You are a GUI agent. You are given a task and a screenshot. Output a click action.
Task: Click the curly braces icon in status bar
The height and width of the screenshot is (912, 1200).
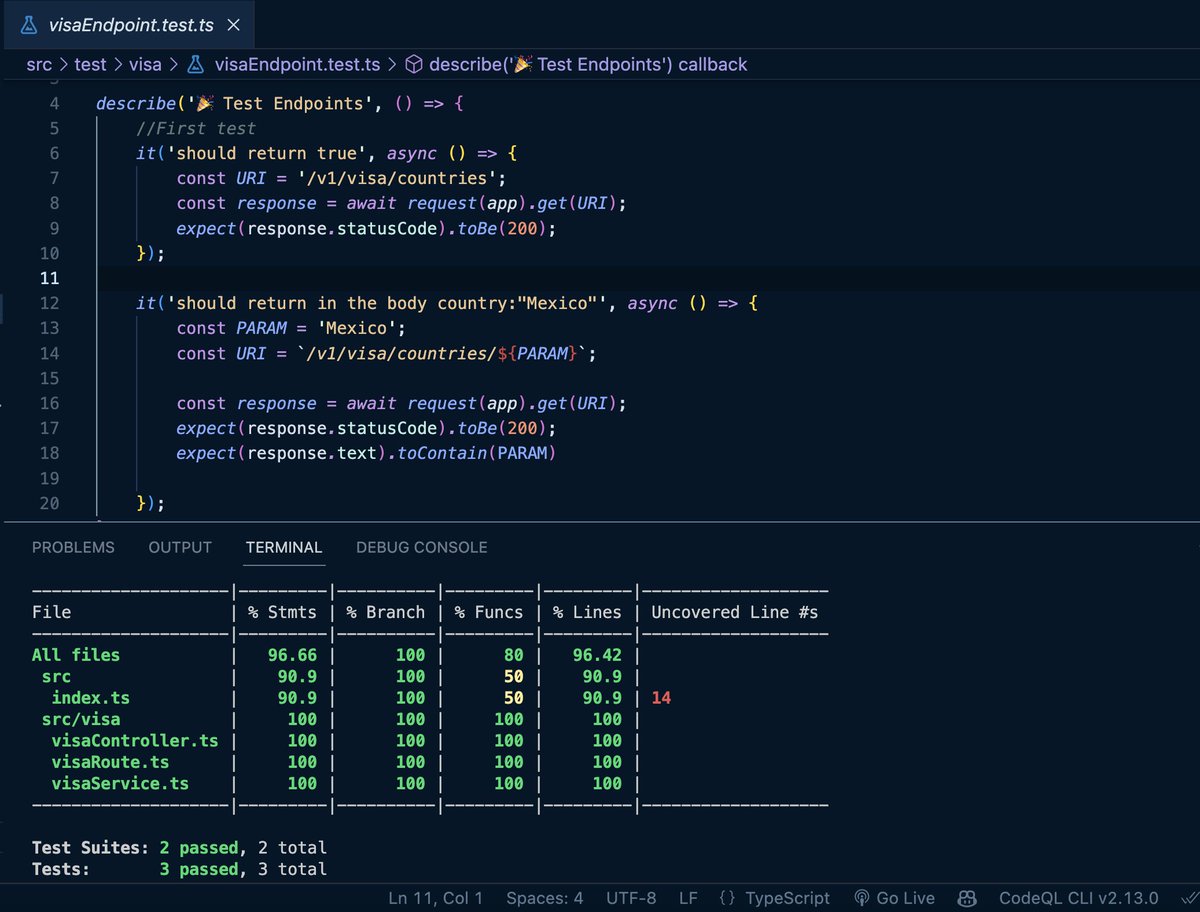[728, 898]
